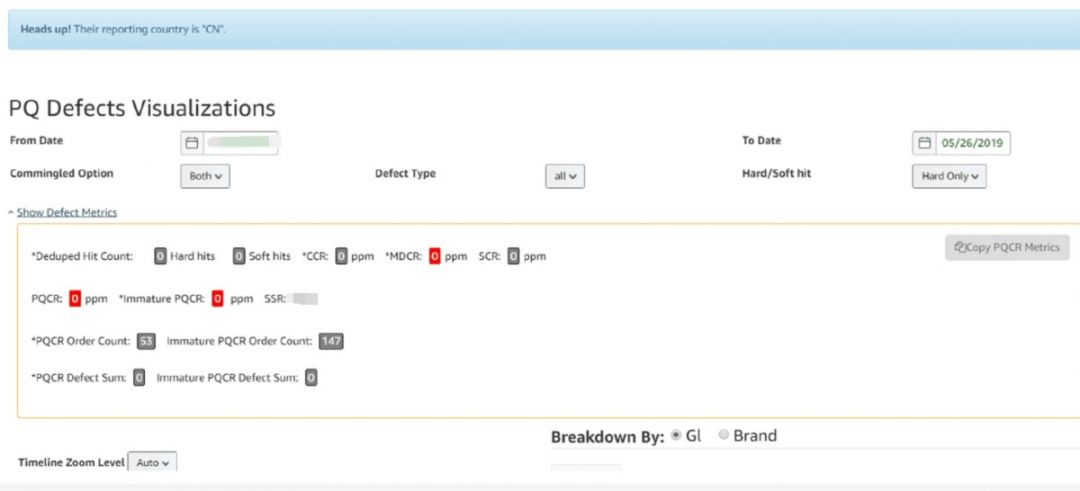Click the Soft hits count badge

coord(239,256)
